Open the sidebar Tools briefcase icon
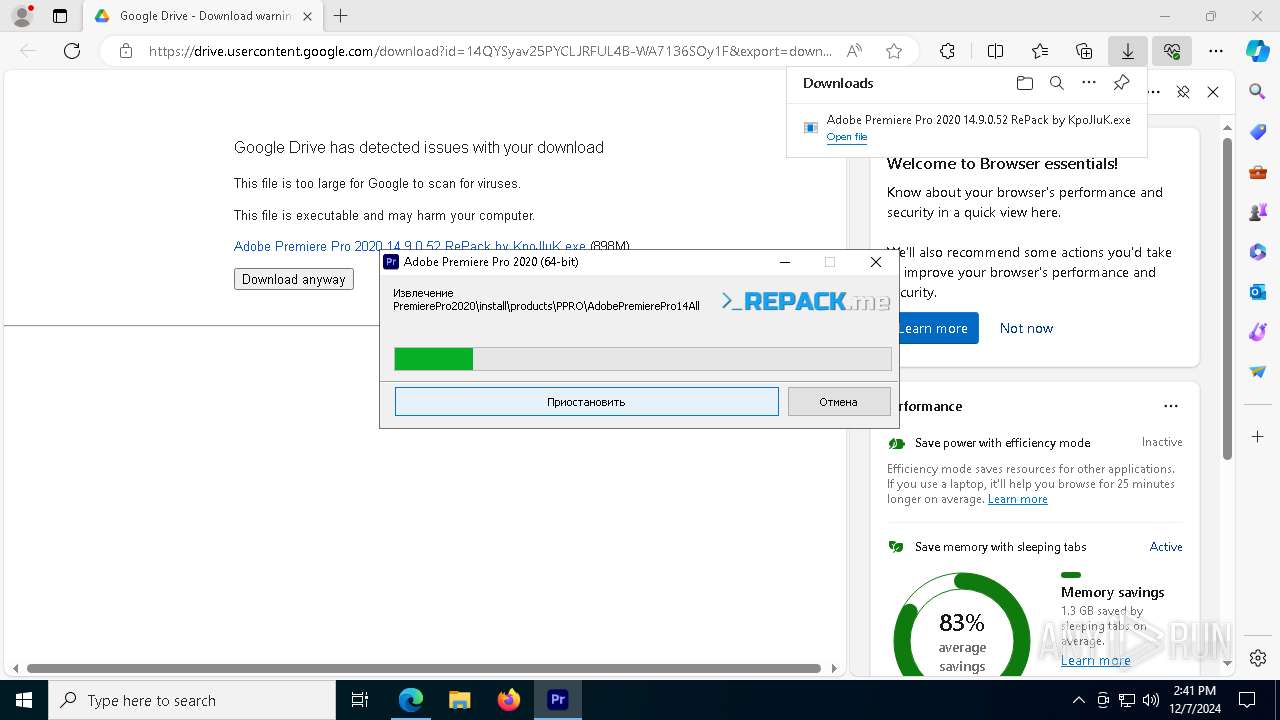The width and height of the screenshot is (1280, 720). click(x=1258, y=172)
